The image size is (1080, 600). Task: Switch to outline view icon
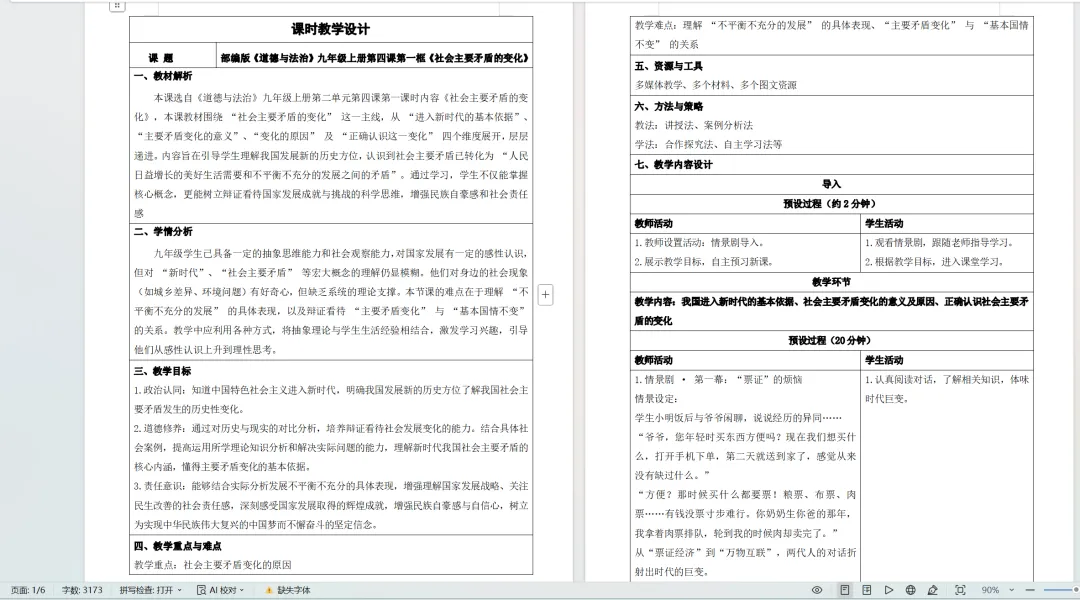pyautogui.click(x=866, y=590)
